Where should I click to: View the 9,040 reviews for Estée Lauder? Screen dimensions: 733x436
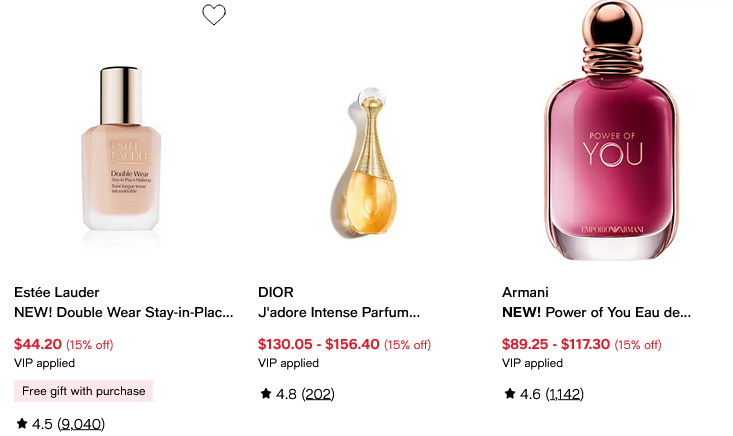pyautogui.click(x=81, y=424)
